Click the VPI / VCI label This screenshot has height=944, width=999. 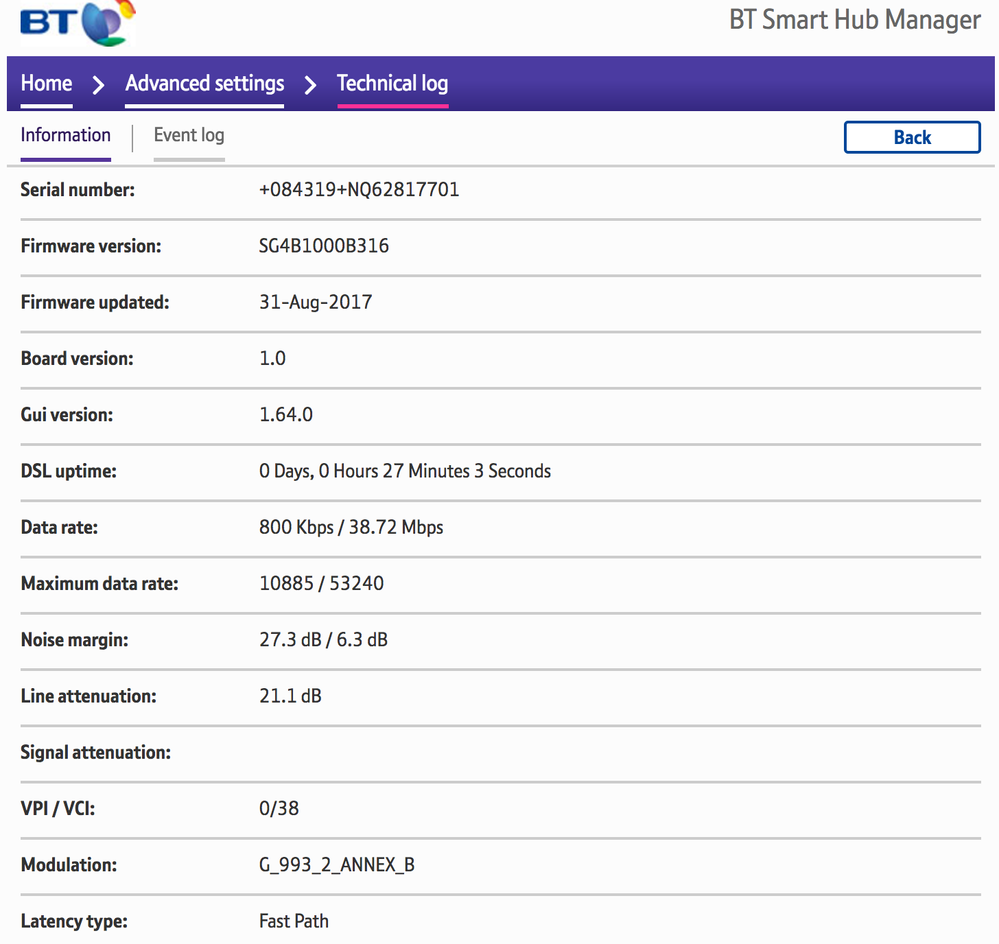pos(58,808)
